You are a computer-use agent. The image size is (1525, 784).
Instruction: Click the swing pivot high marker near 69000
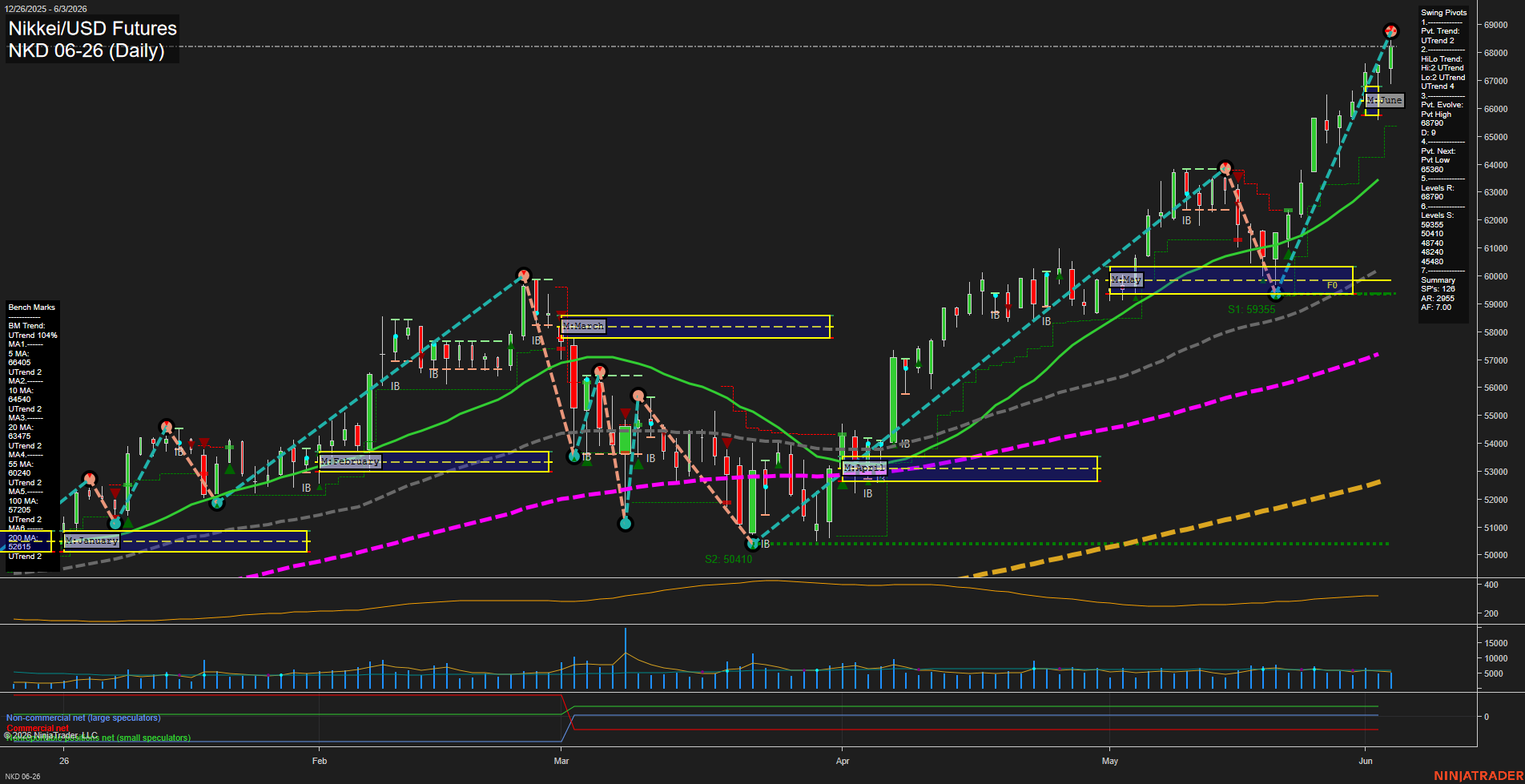[1391, 31]
